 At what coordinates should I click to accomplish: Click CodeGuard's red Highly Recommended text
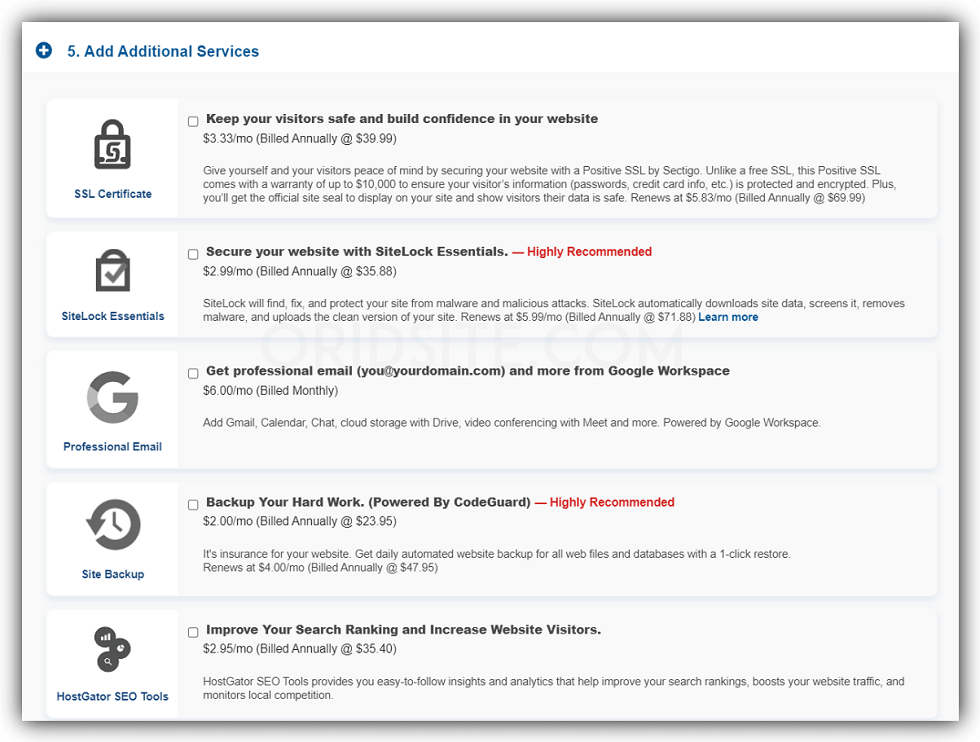point(604,502)
